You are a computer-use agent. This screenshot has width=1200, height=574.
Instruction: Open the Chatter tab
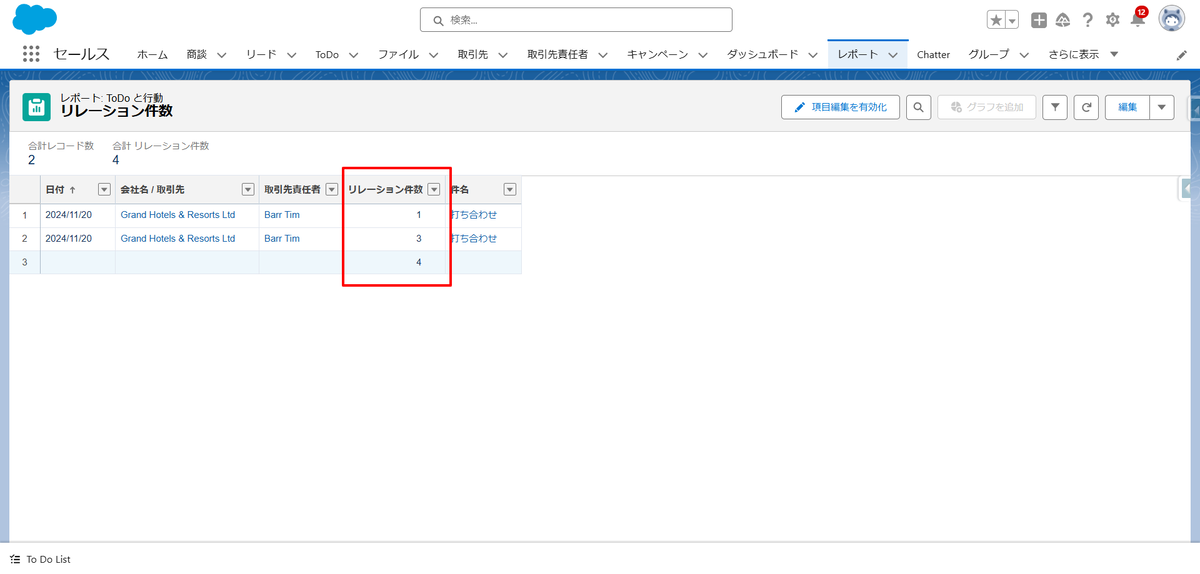[x=933, y=54]
